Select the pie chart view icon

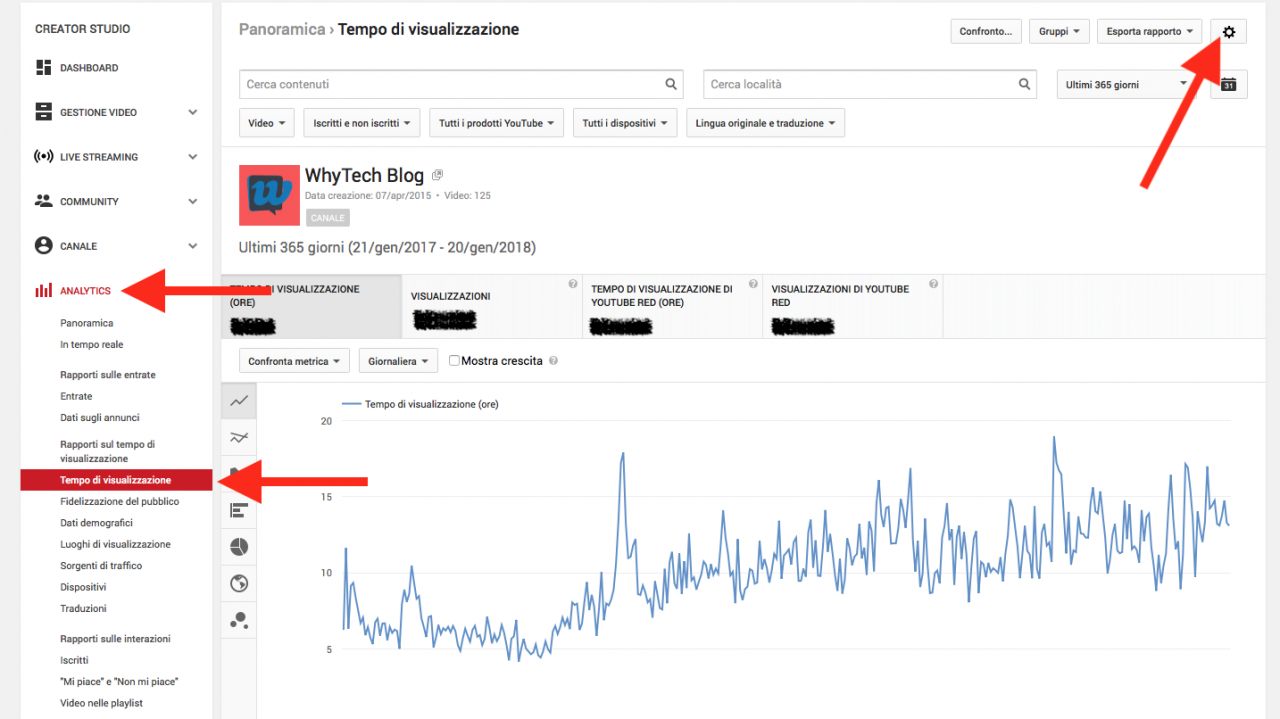coord(239,547)
